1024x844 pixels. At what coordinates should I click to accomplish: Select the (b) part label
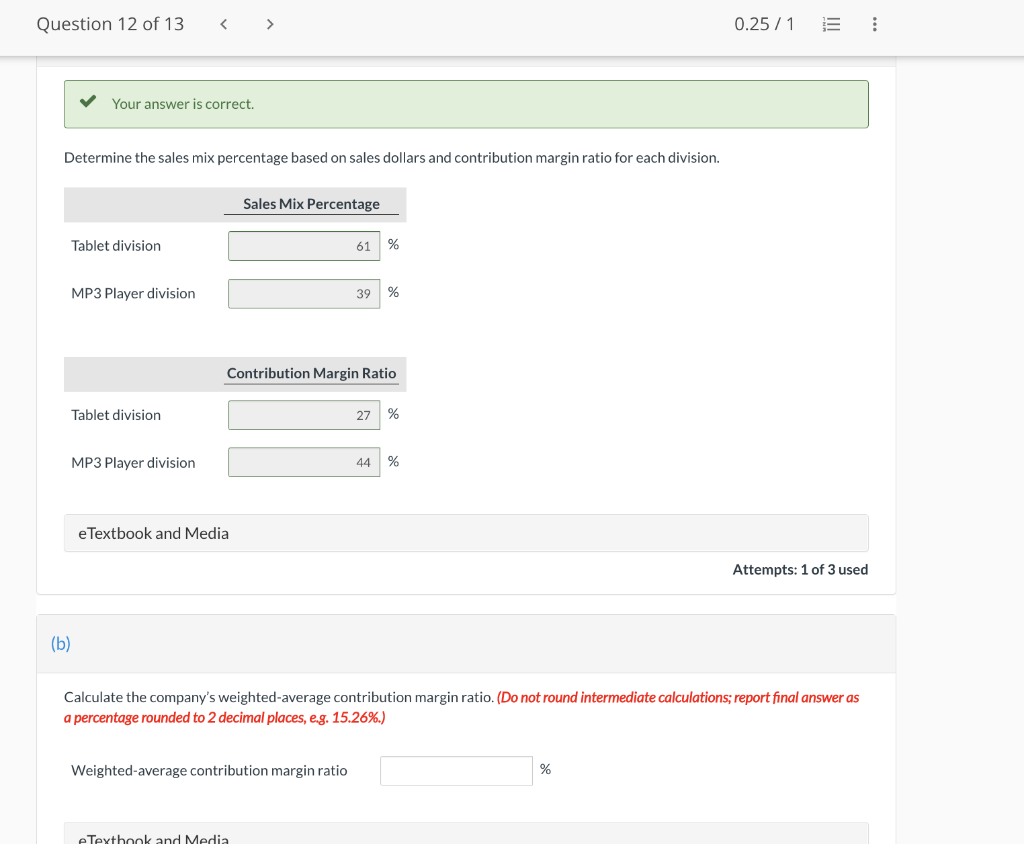[61, 643]
